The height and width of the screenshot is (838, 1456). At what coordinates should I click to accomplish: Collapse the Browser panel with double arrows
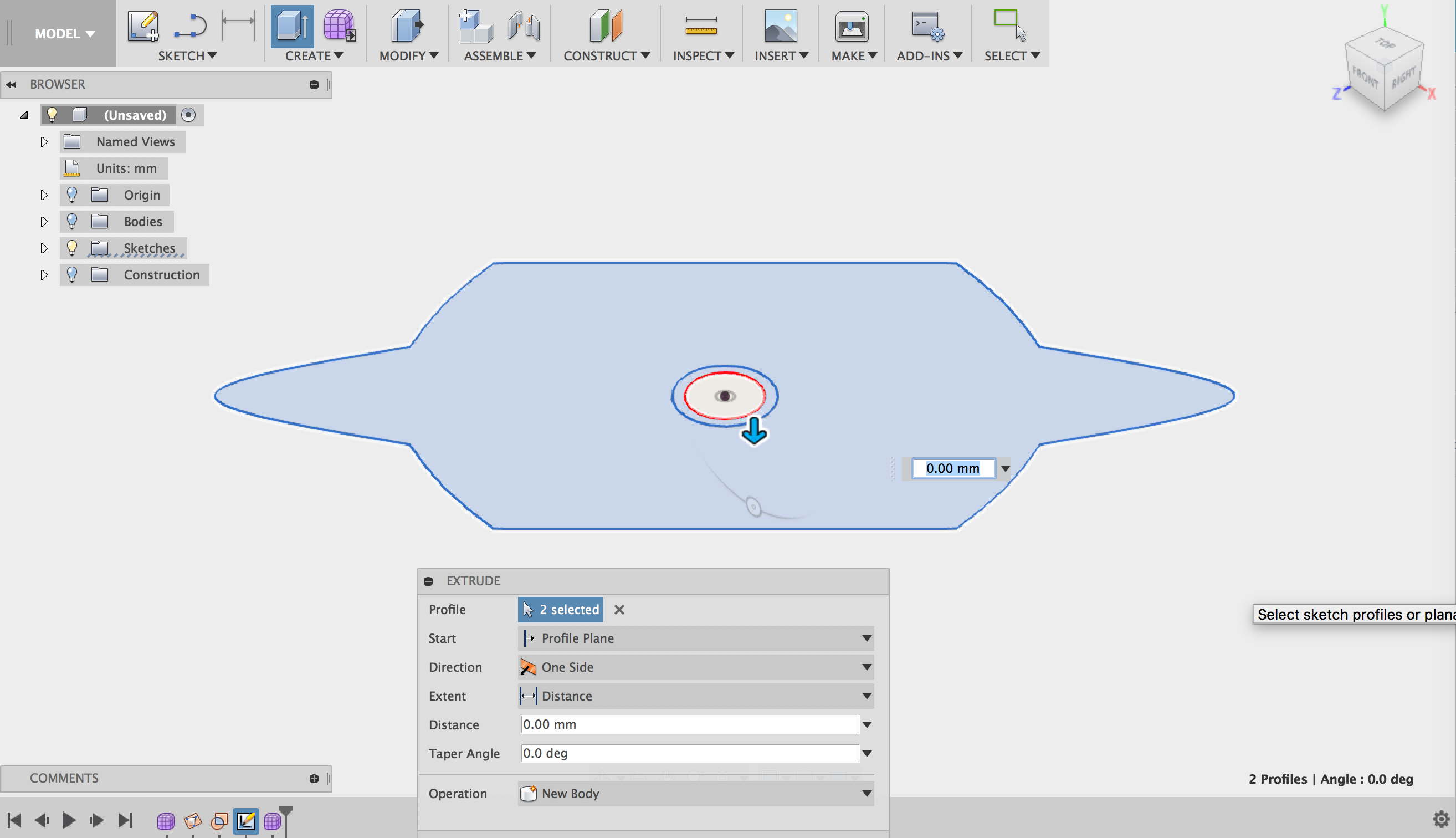point(11,85)
